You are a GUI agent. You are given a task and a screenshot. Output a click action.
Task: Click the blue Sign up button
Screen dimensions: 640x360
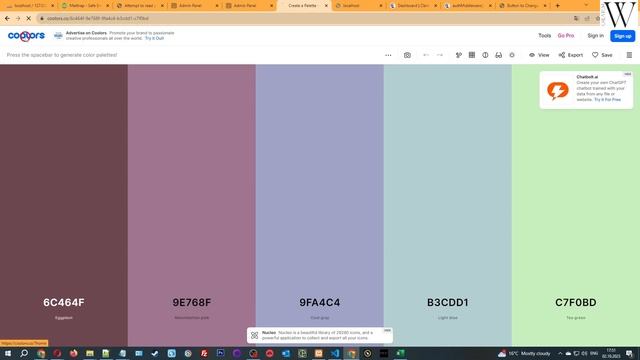pyautogui.click(x=622, y=36)
